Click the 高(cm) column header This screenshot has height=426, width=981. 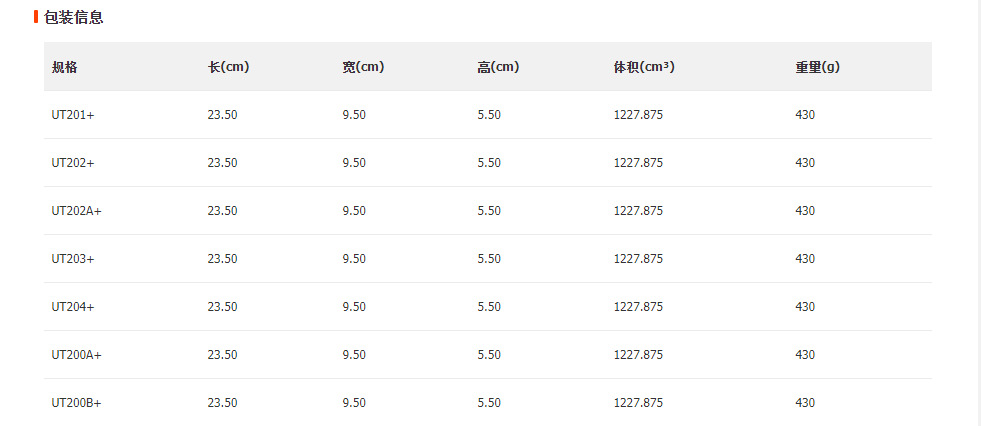point(498,67)
